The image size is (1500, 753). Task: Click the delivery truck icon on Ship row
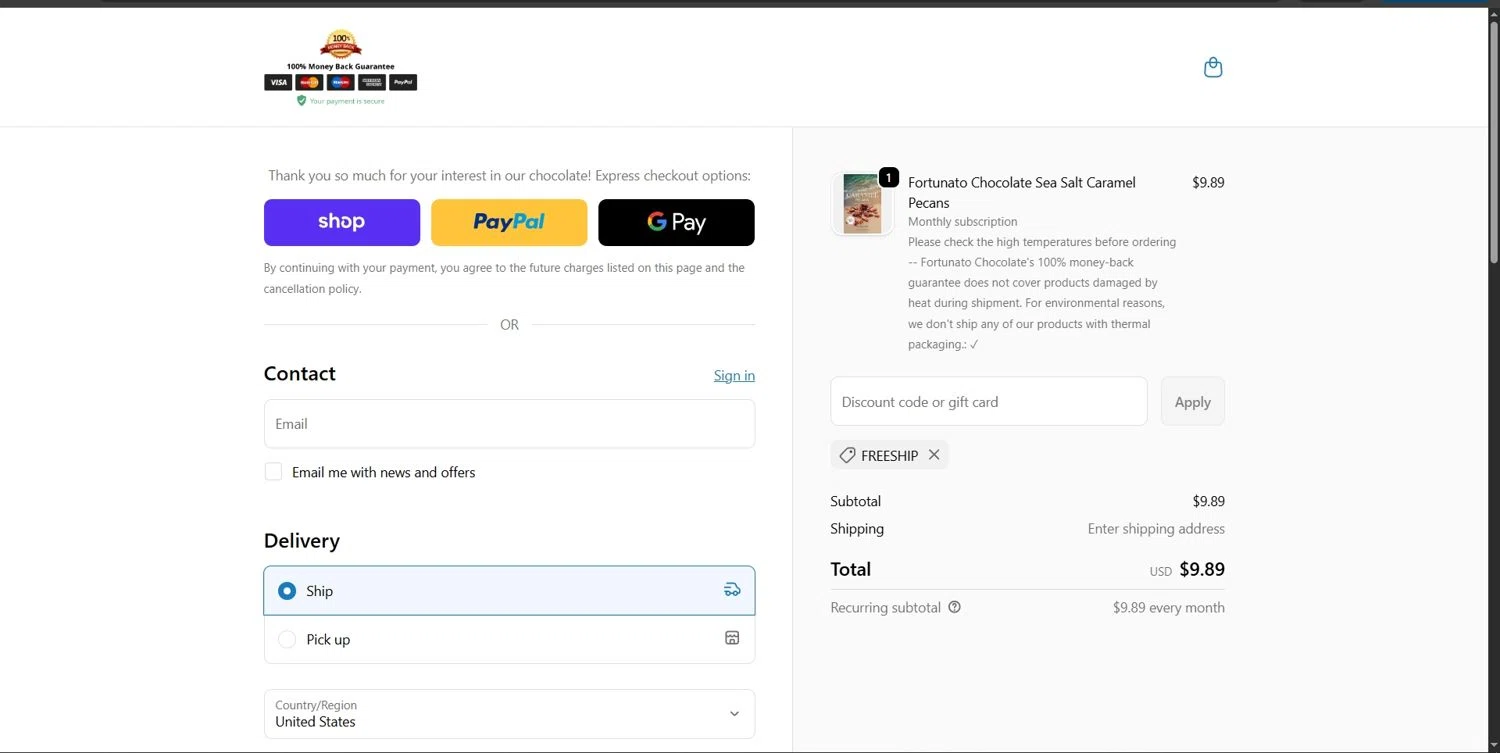[x=732, y=590]
